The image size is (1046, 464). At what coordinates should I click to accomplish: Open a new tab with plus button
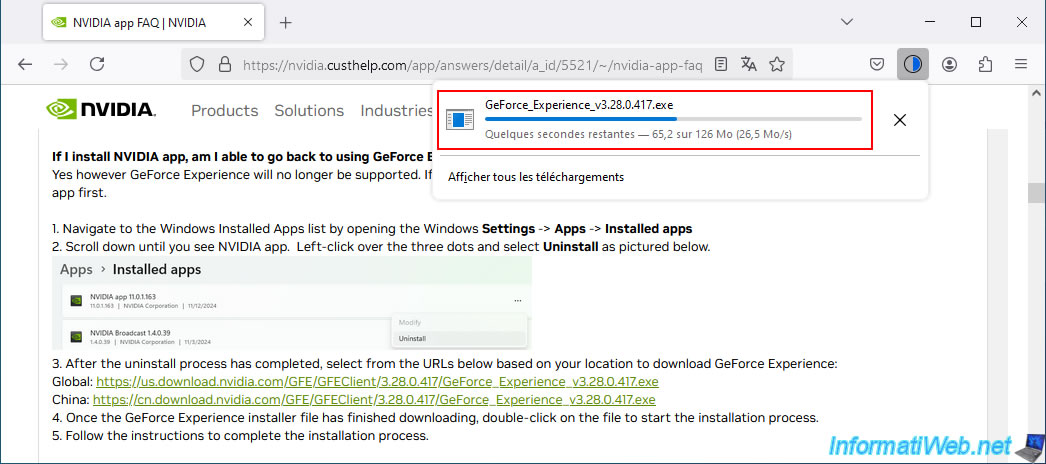286,23
